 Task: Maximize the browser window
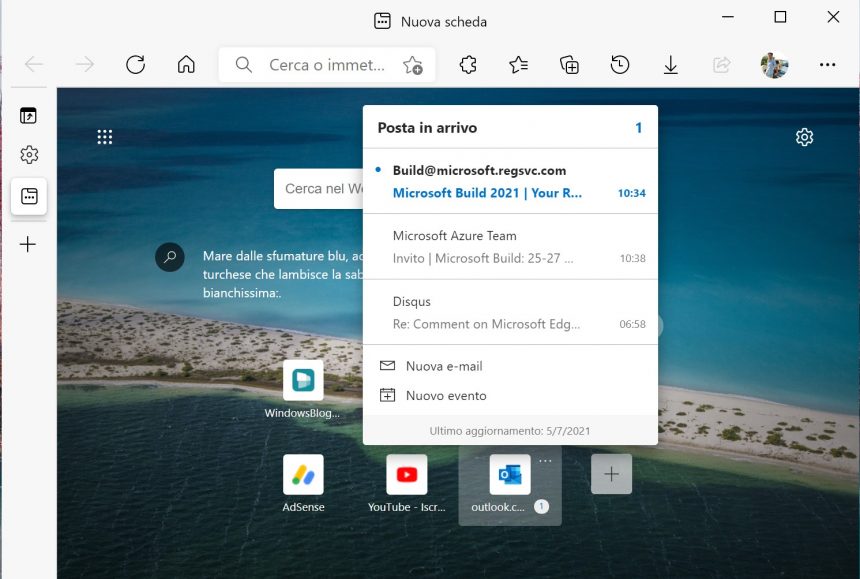[780, 17]
